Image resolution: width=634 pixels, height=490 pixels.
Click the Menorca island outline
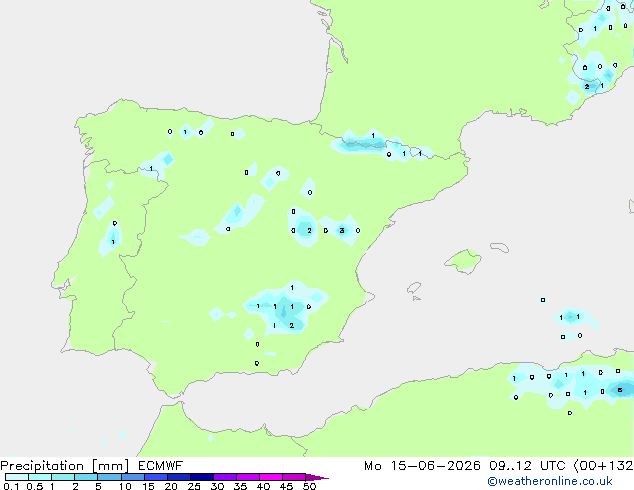499,247
